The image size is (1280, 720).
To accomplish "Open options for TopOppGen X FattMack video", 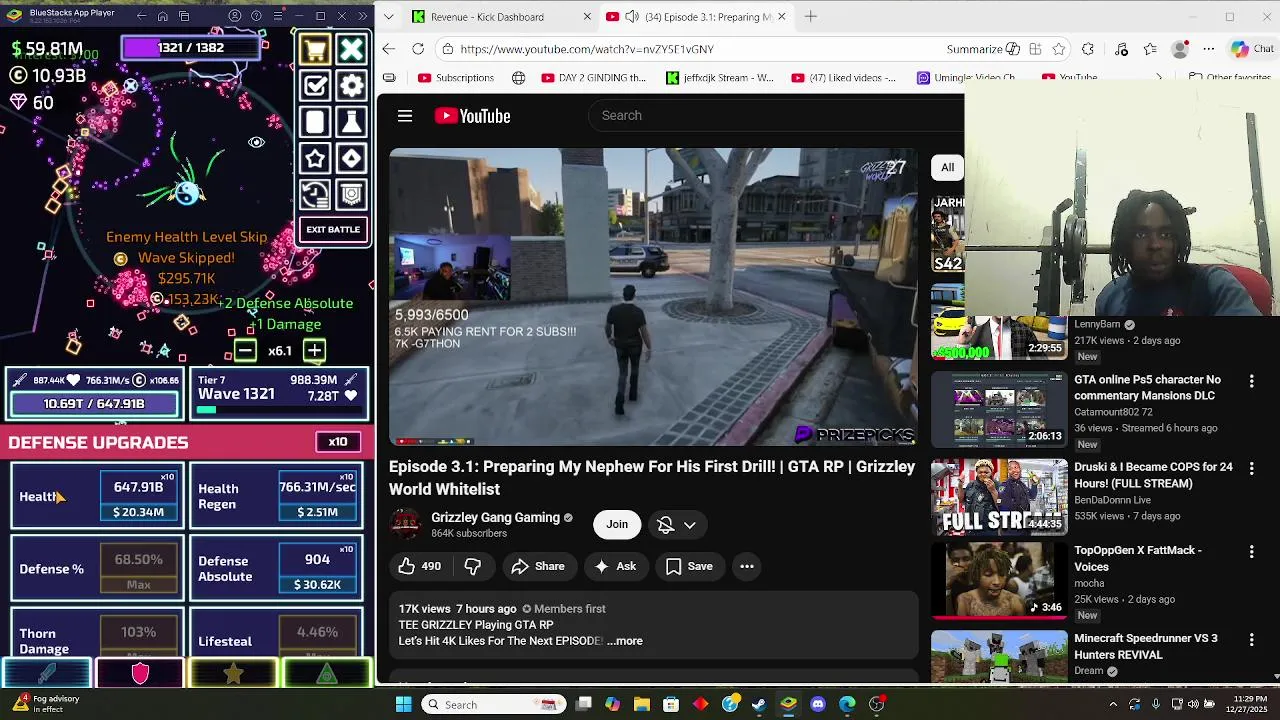I will pos(1251,552).
